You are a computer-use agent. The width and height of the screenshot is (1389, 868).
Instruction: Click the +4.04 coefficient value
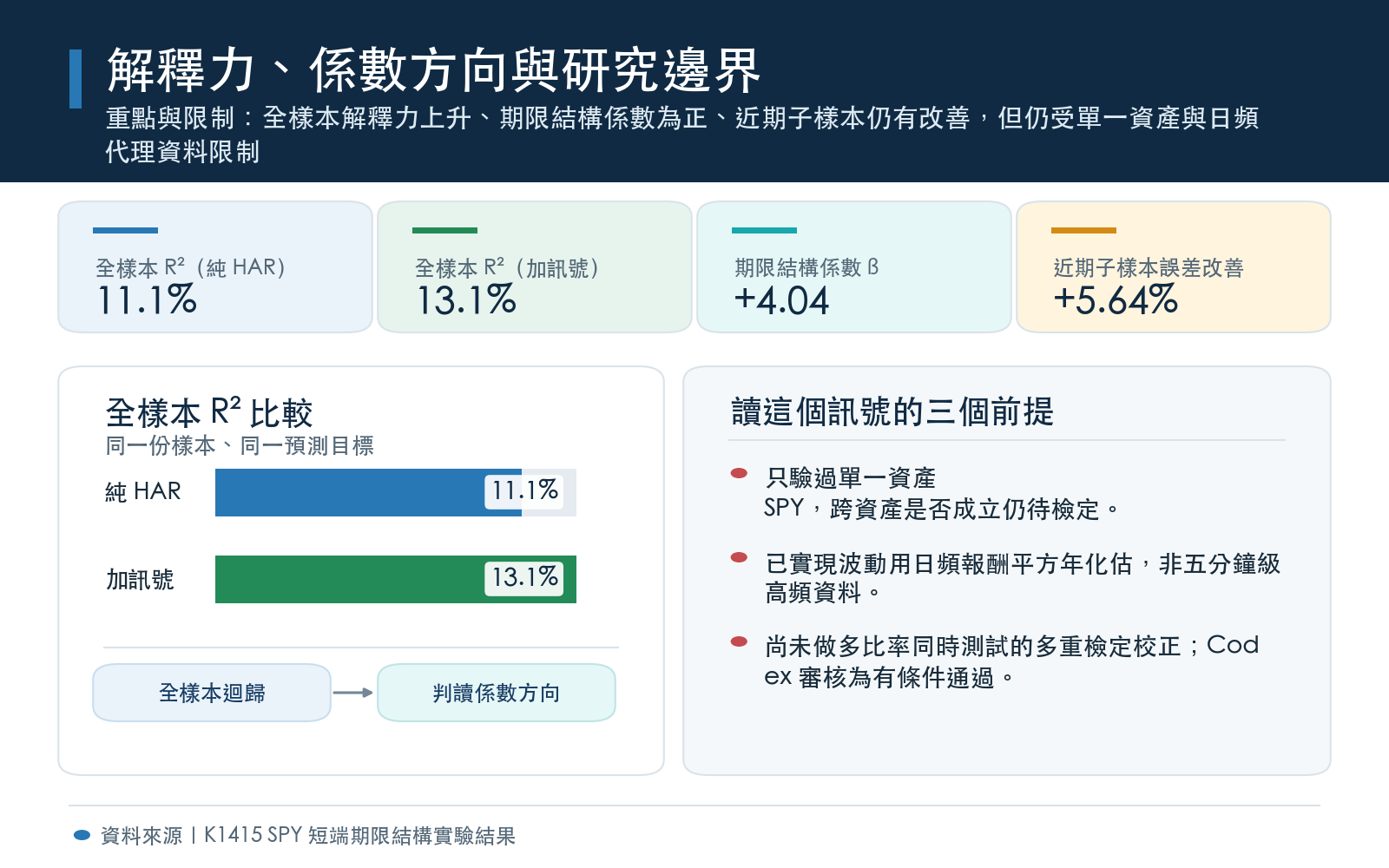(782, 300)
